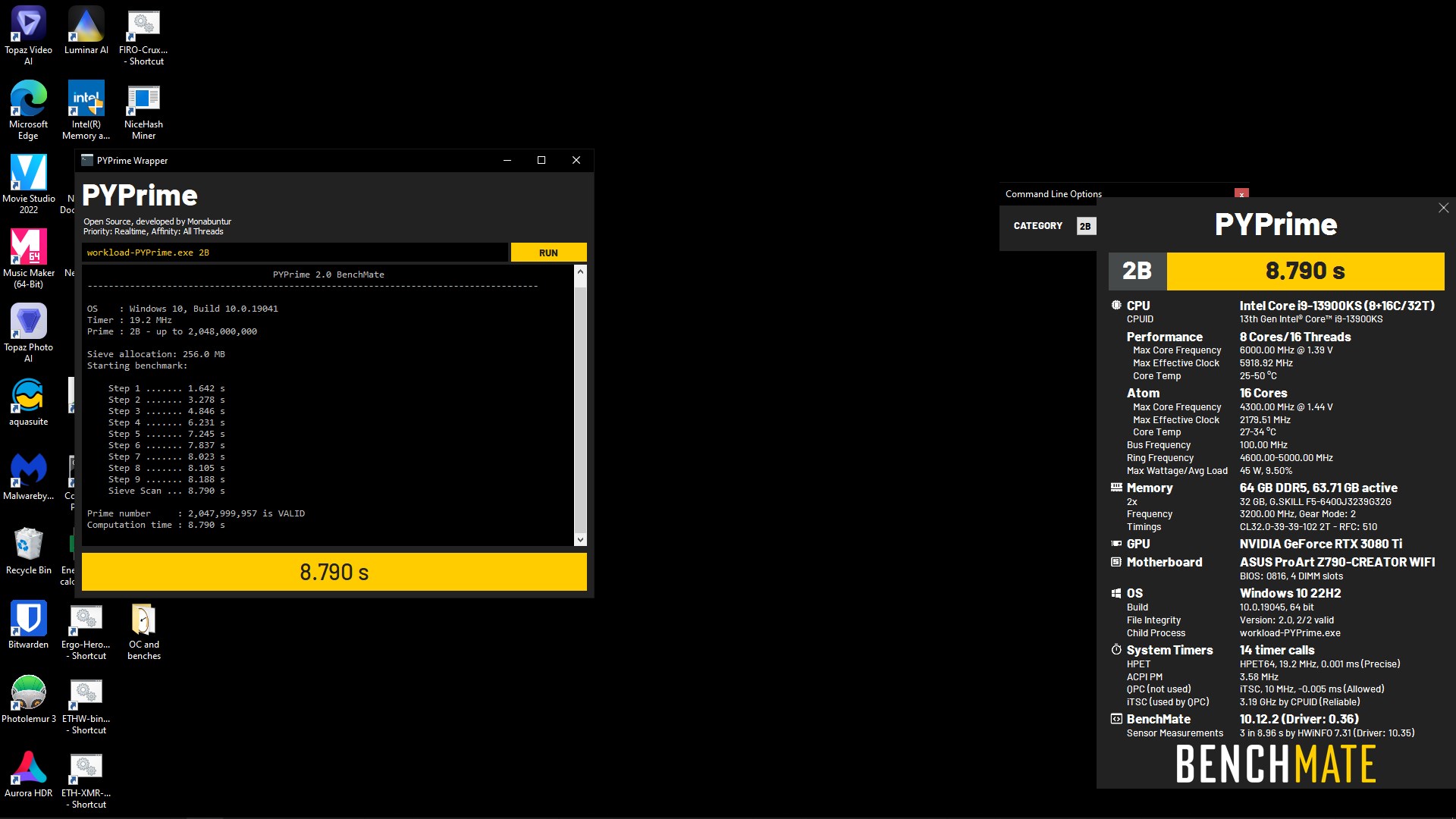The image size is (1456, 819).
Task: Click the Prime number VALID line in output
Action: (196, 513)
